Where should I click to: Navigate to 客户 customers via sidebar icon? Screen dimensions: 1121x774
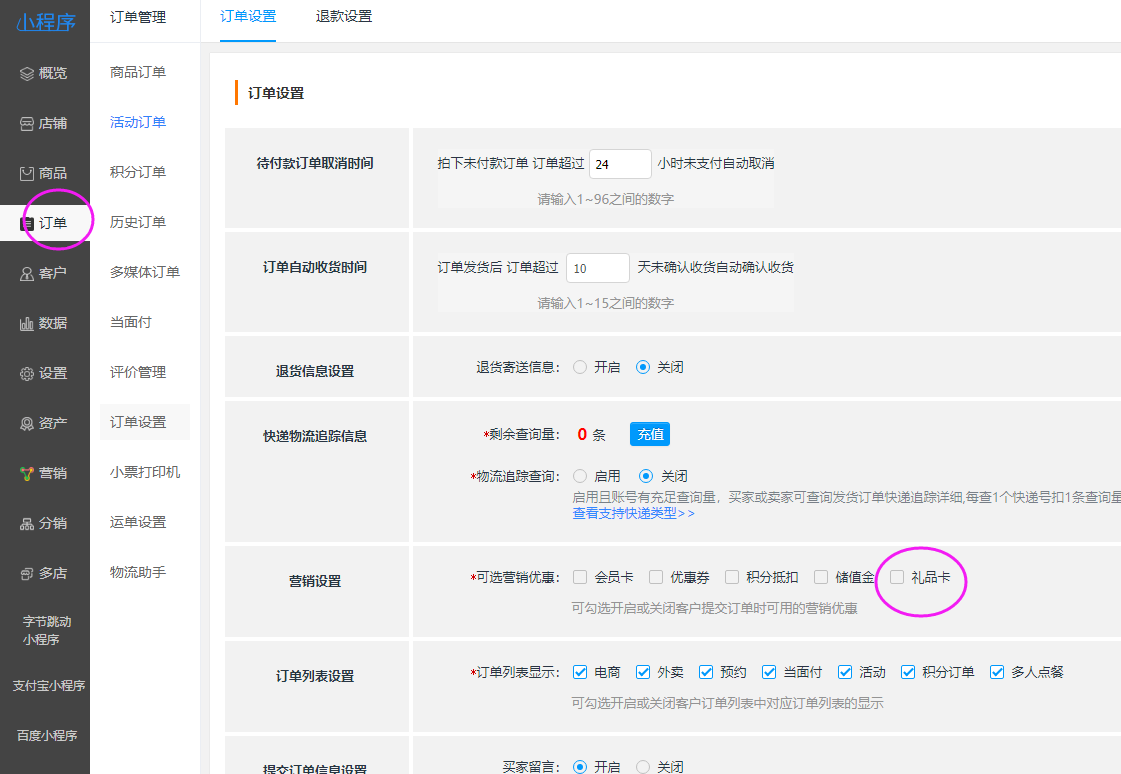44,272
